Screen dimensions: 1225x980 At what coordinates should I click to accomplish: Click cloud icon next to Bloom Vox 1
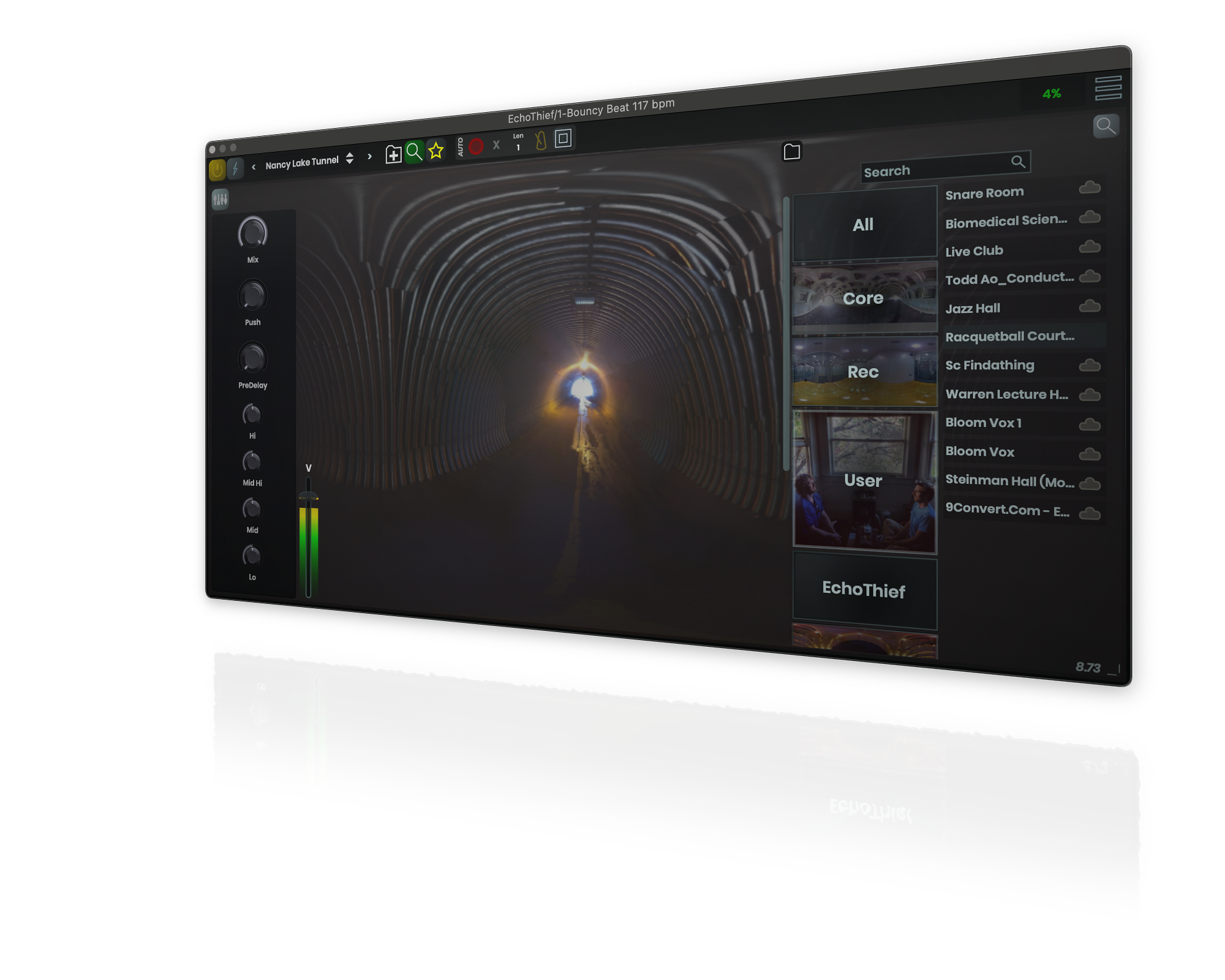pyautogui.click(x=1090, y=424)
